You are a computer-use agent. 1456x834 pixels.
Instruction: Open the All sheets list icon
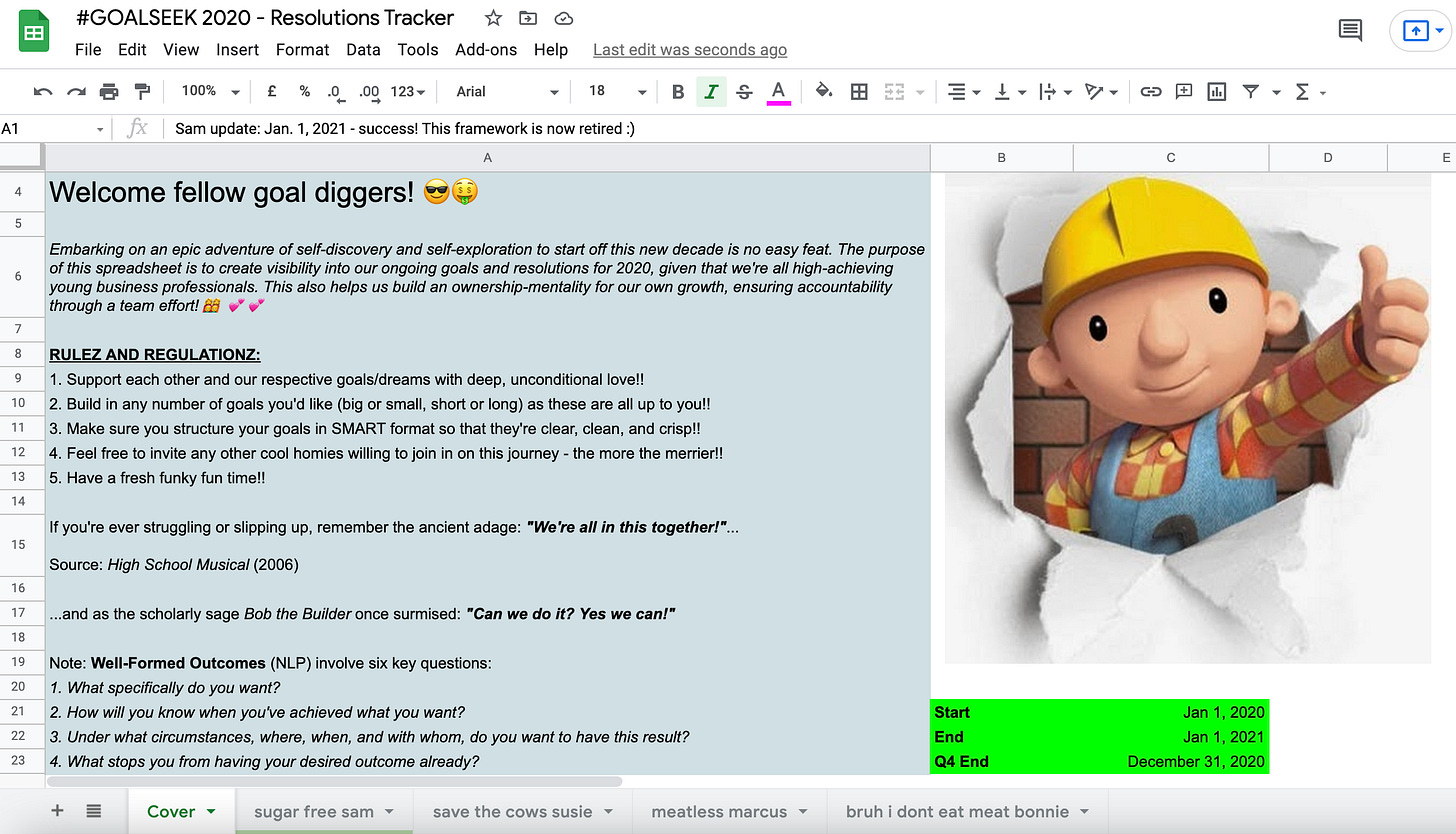tap(93, 811)
